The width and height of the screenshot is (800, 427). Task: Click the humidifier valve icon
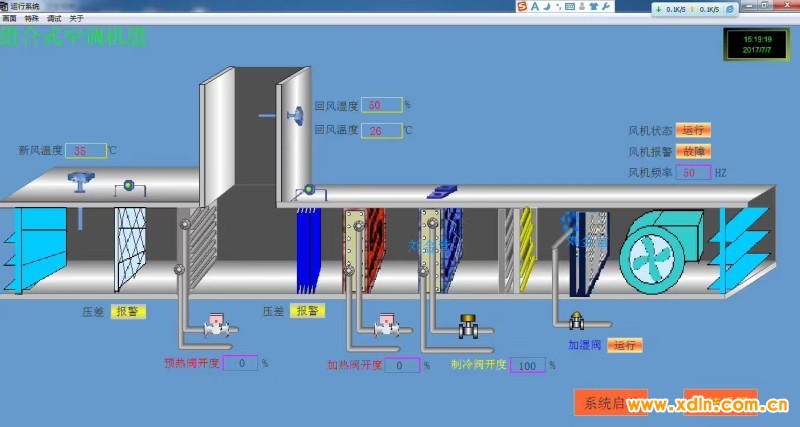tap(576, 322)
